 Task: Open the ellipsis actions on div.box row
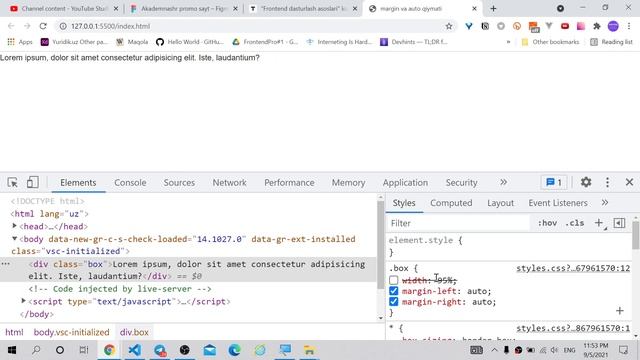[x=5, y=264]
